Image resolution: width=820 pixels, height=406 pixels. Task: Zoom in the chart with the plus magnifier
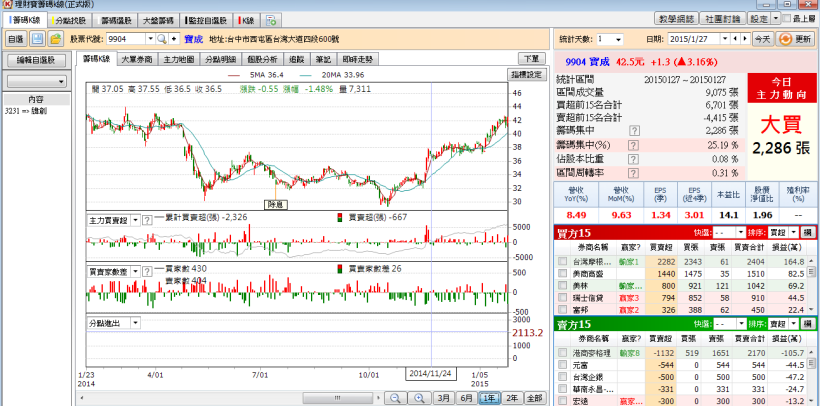(x=419, y=398)
